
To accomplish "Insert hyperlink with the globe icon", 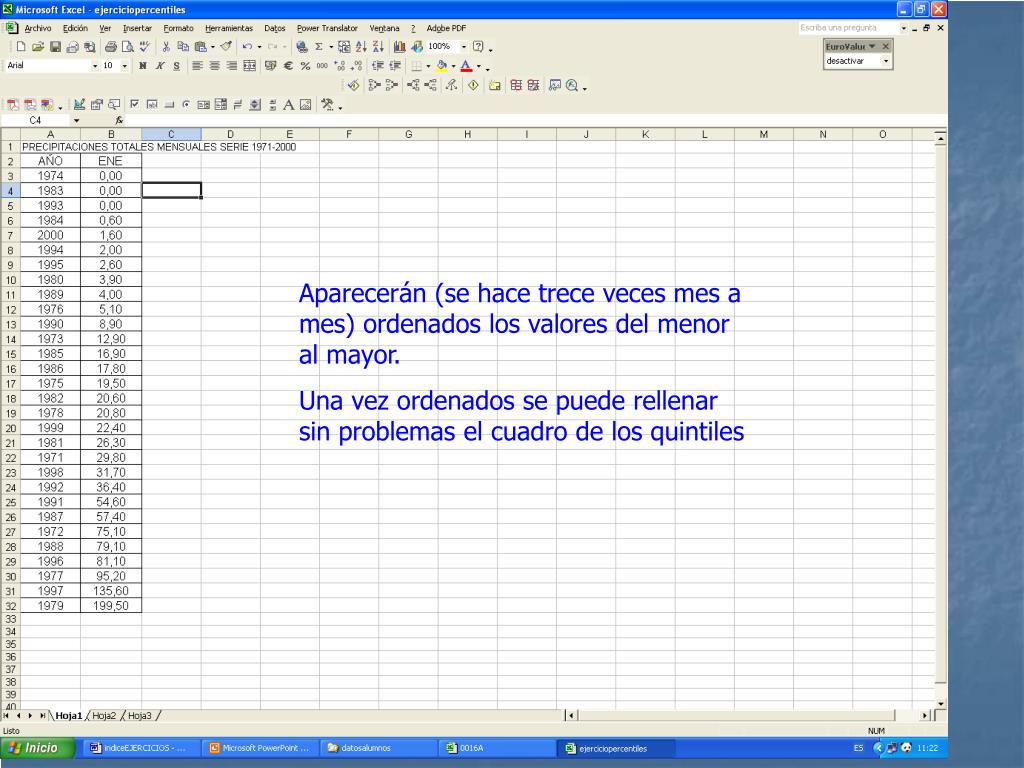I will [x=302, y=46].
